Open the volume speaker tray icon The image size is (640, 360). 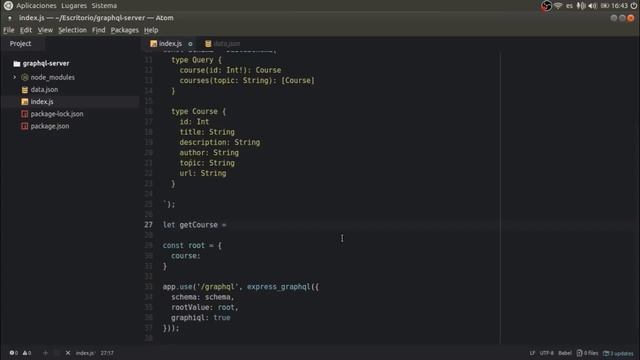(593, 6)
